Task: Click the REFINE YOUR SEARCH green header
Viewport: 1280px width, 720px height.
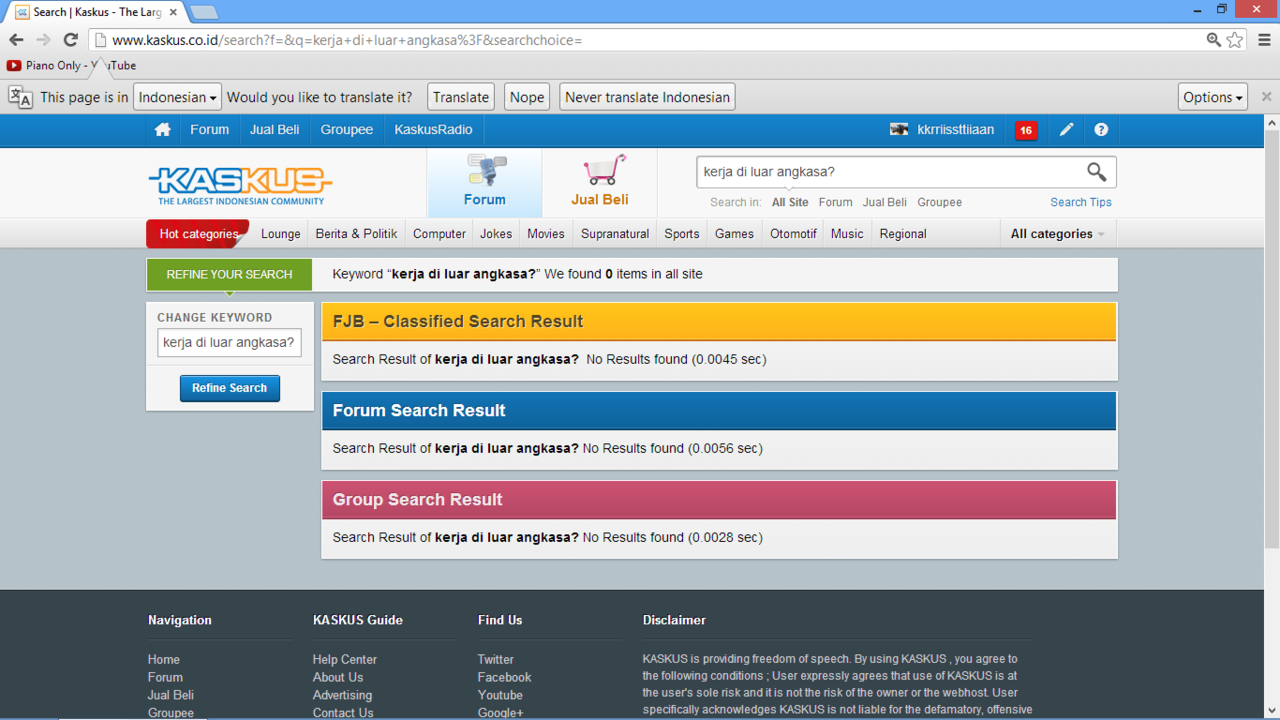Action: click(229, 274)
